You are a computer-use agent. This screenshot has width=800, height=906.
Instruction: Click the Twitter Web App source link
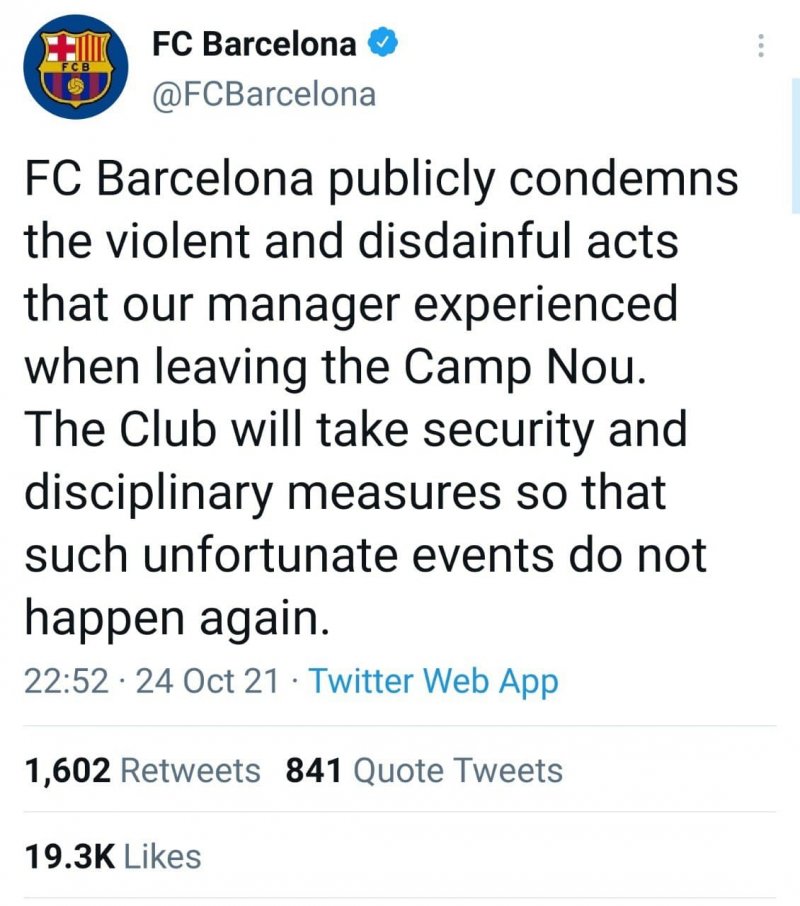tap(433, 681)
